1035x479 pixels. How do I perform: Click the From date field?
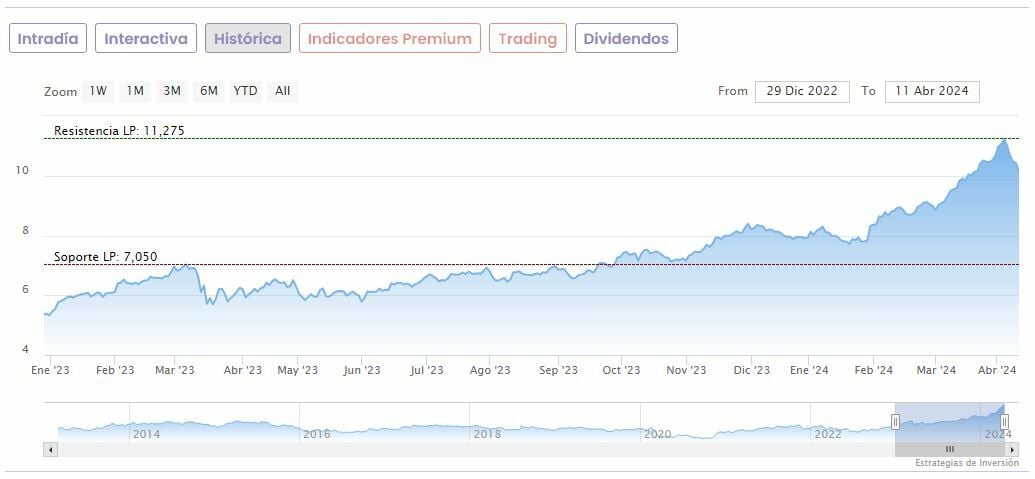click(x=802, y=91)
